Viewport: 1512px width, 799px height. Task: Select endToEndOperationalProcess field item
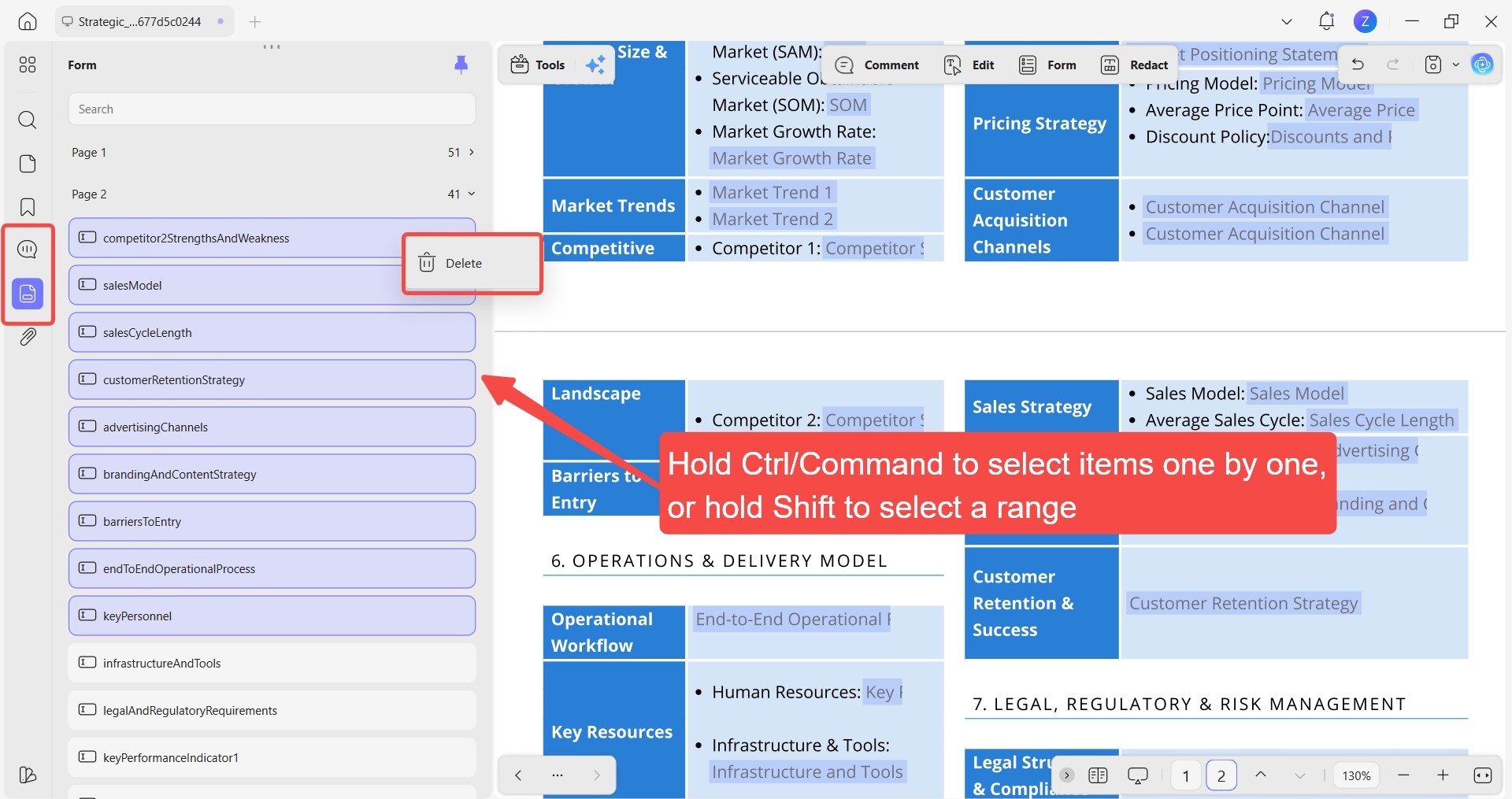(272, 568)
